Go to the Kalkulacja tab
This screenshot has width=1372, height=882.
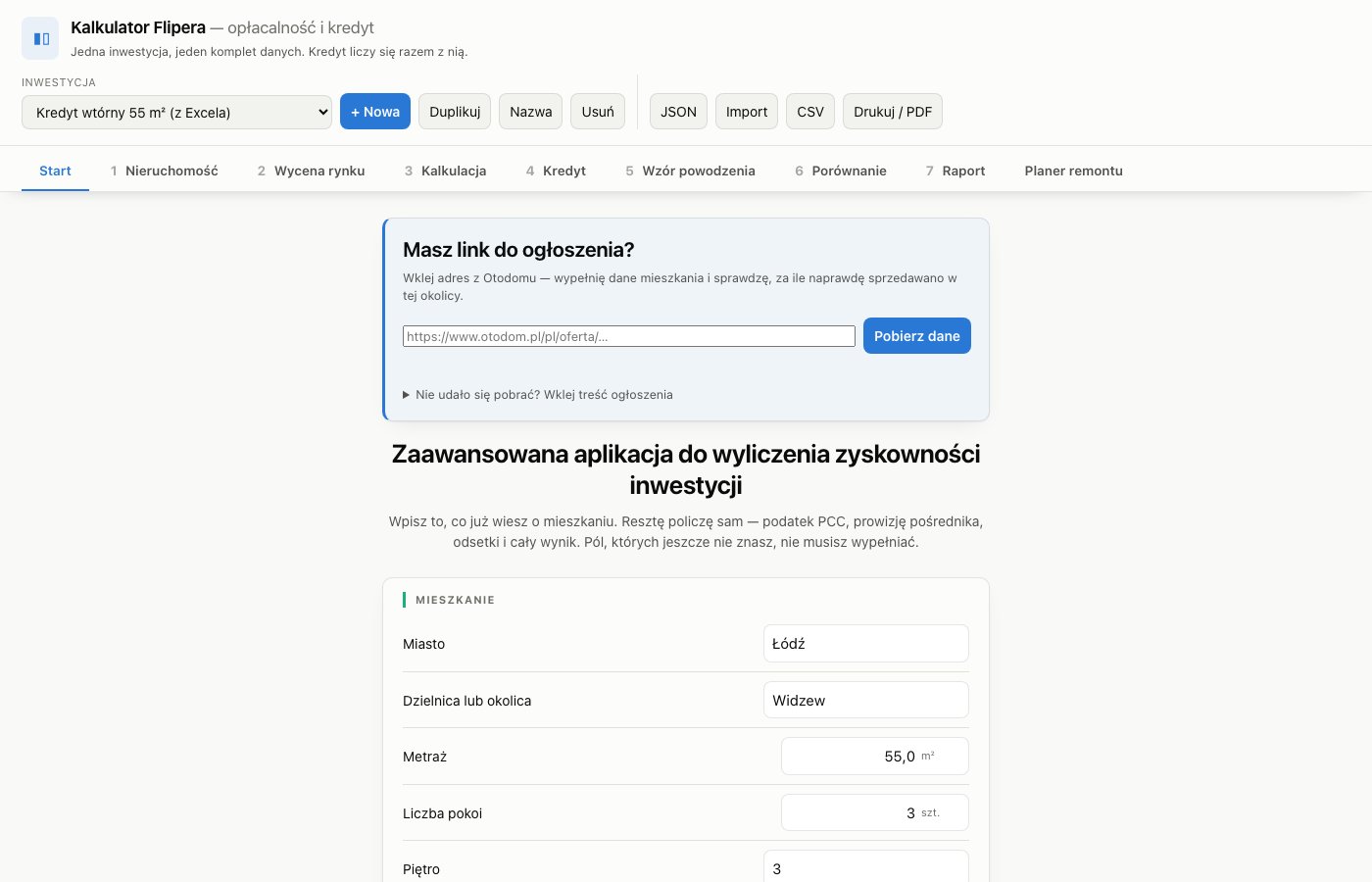coord(445,171)
